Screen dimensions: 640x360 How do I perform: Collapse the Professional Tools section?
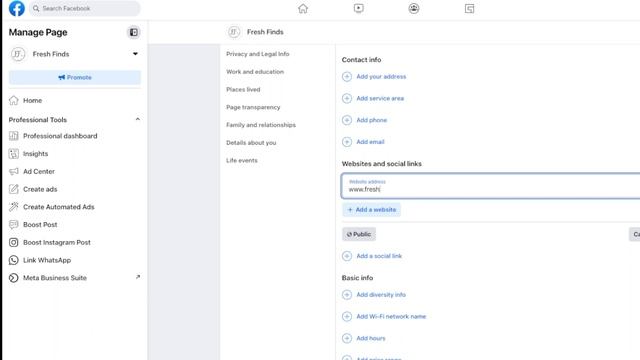[x=138, y=119]
